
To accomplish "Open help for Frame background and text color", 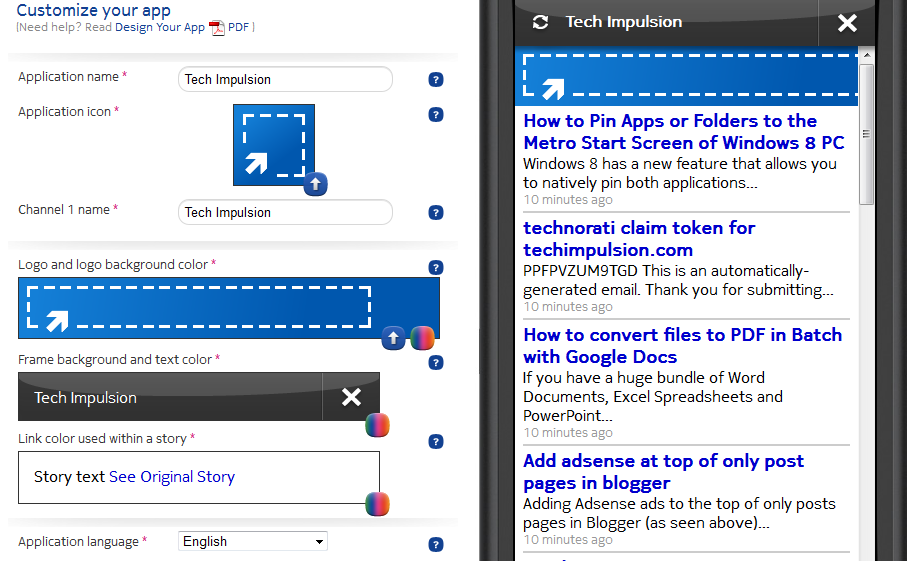I will pyautogui.click(x=436, y=363).
